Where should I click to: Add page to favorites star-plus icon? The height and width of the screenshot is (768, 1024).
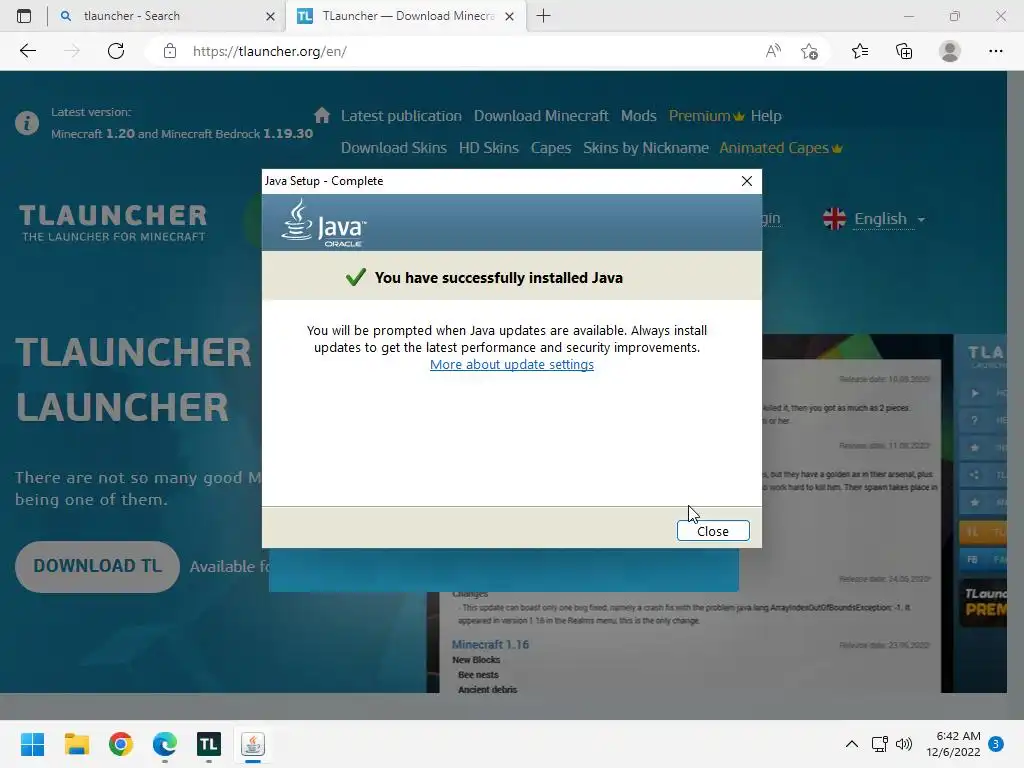click(809, 51)
